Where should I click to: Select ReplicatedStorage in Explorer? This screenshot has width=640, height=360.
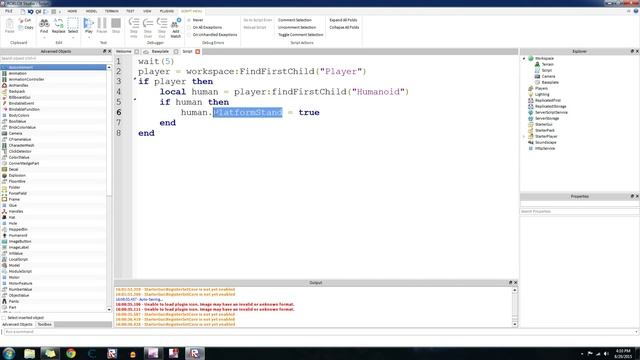pyautogui.click(x=551, y=107)
